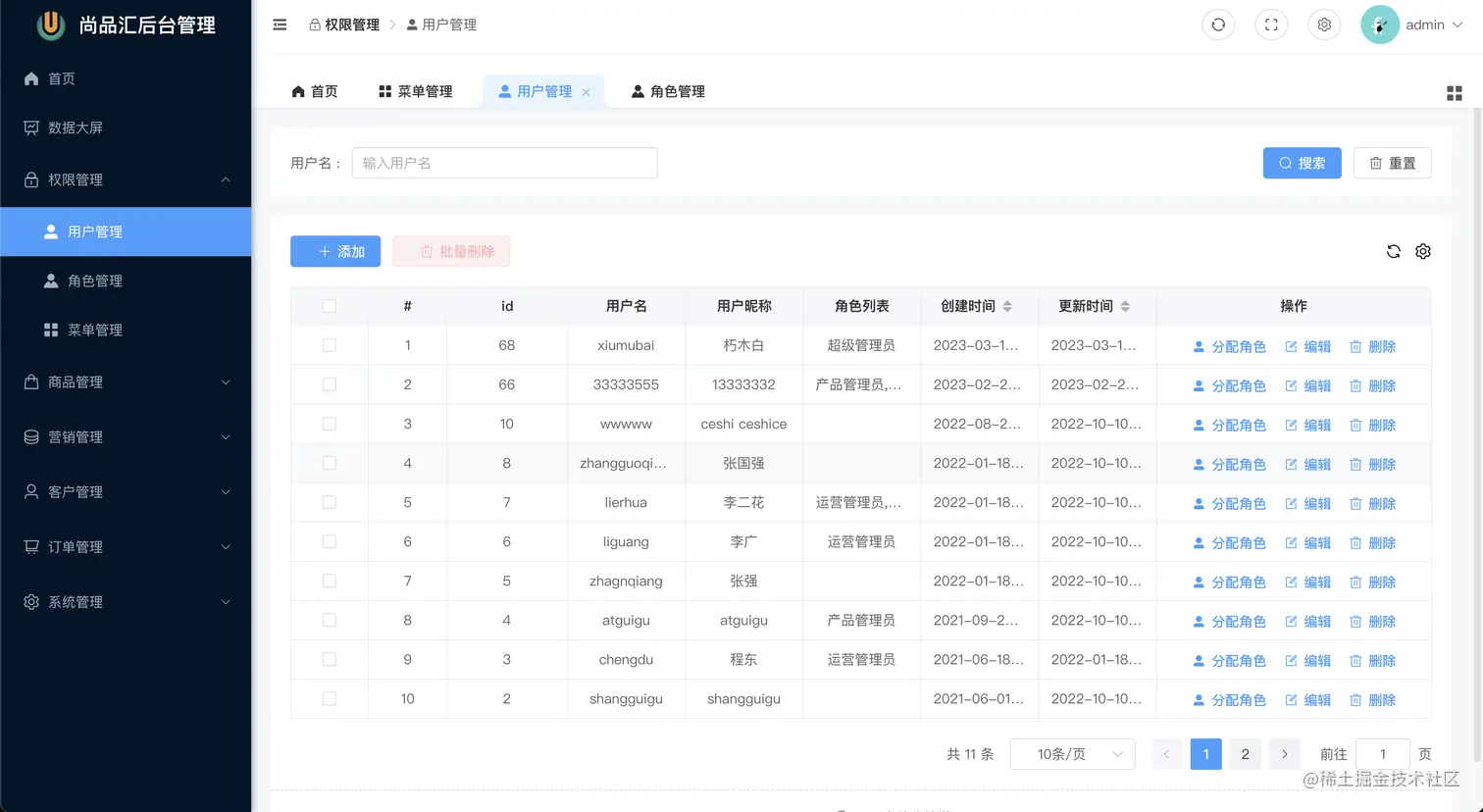Assign role for user lierhua
The height and width of the screenshot is (812, 1483).
tap(1230, 503)
